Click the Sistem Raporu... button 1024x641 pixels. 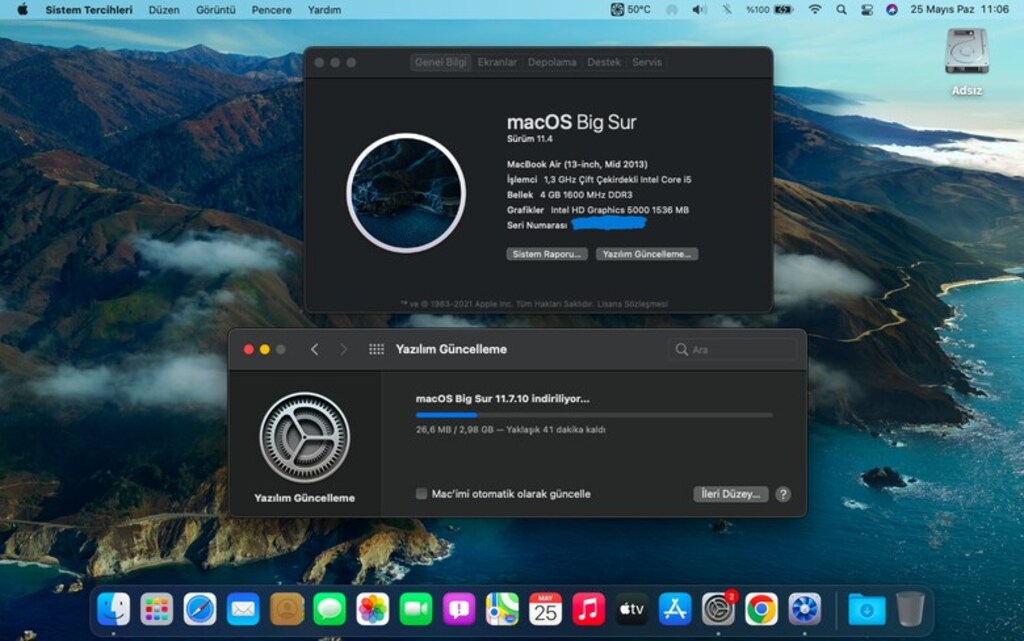coord(547,254)
